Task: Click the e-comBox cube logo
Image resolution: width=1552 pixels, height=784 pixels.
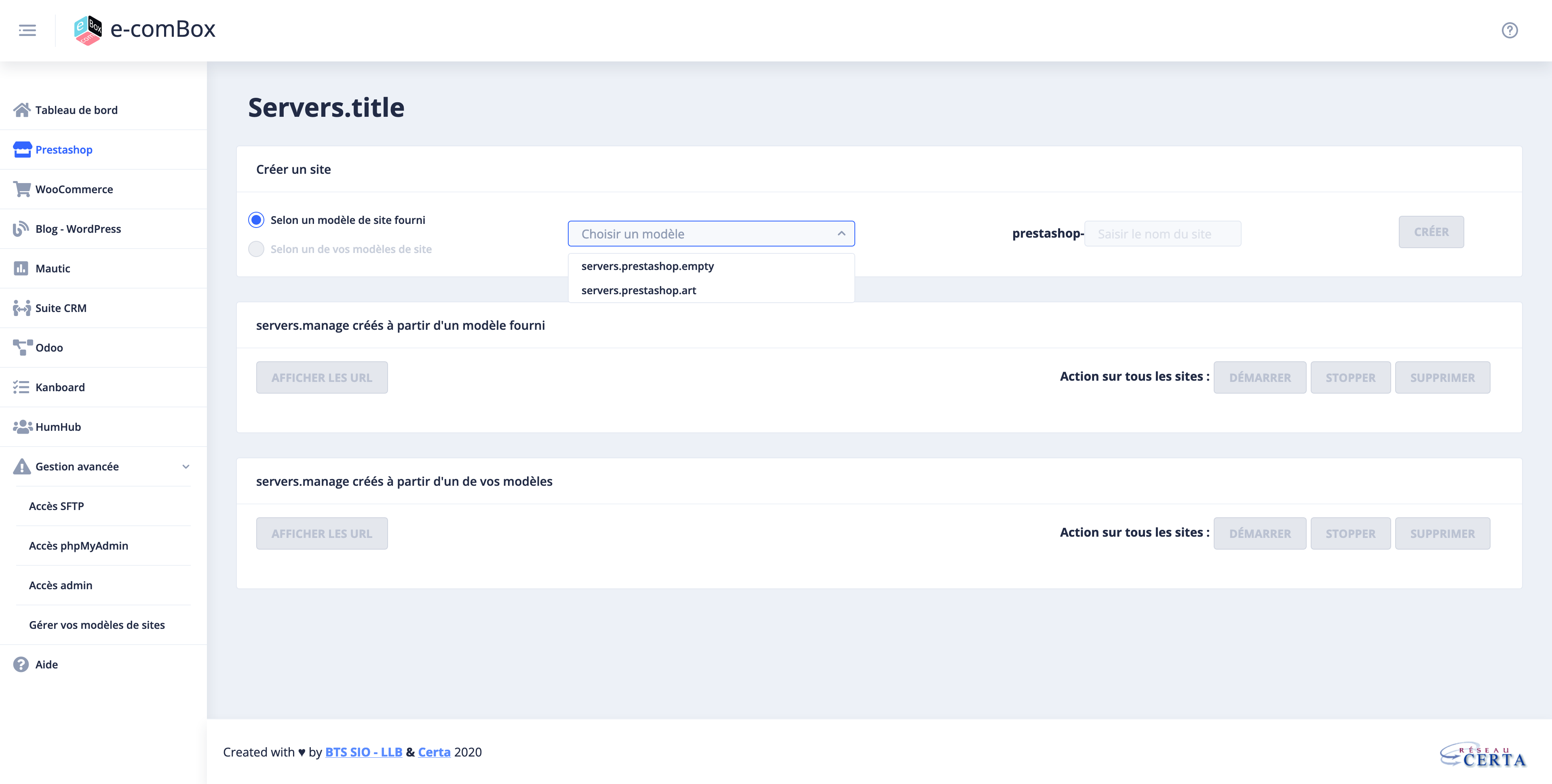Action: click(x=87, y=30)
